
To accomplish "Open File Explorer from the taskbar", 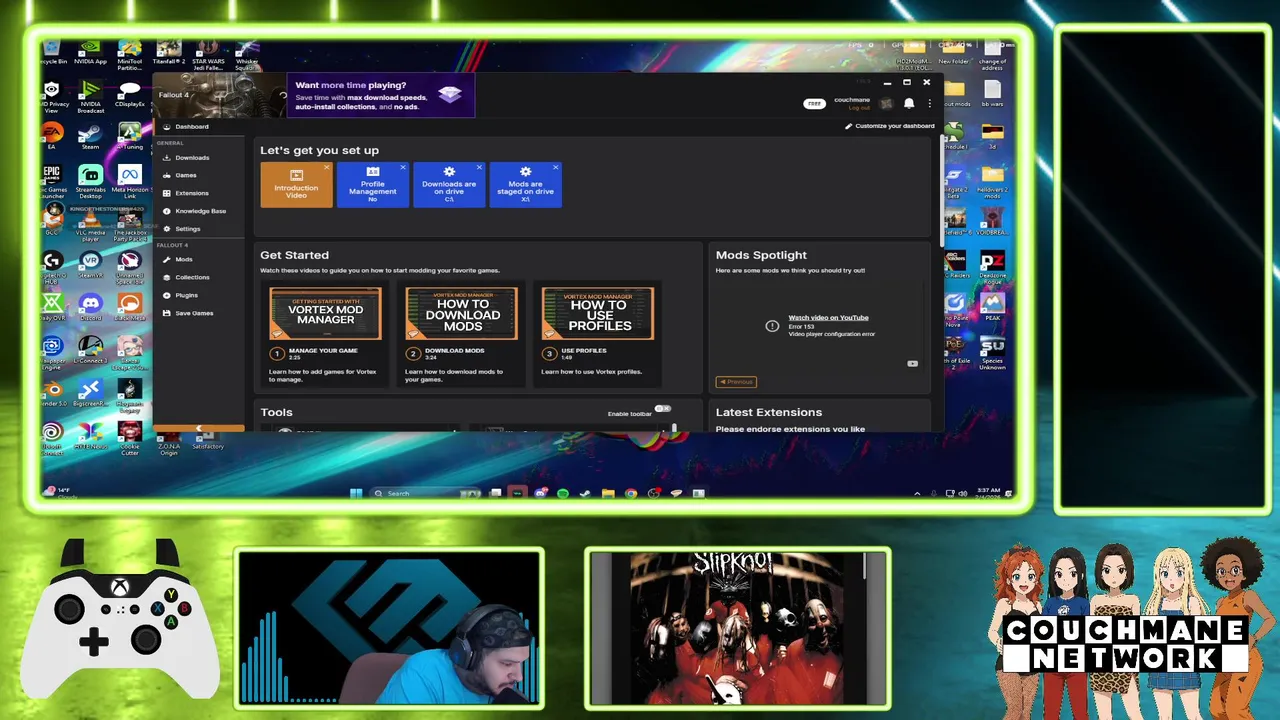I will click(608, 493).
